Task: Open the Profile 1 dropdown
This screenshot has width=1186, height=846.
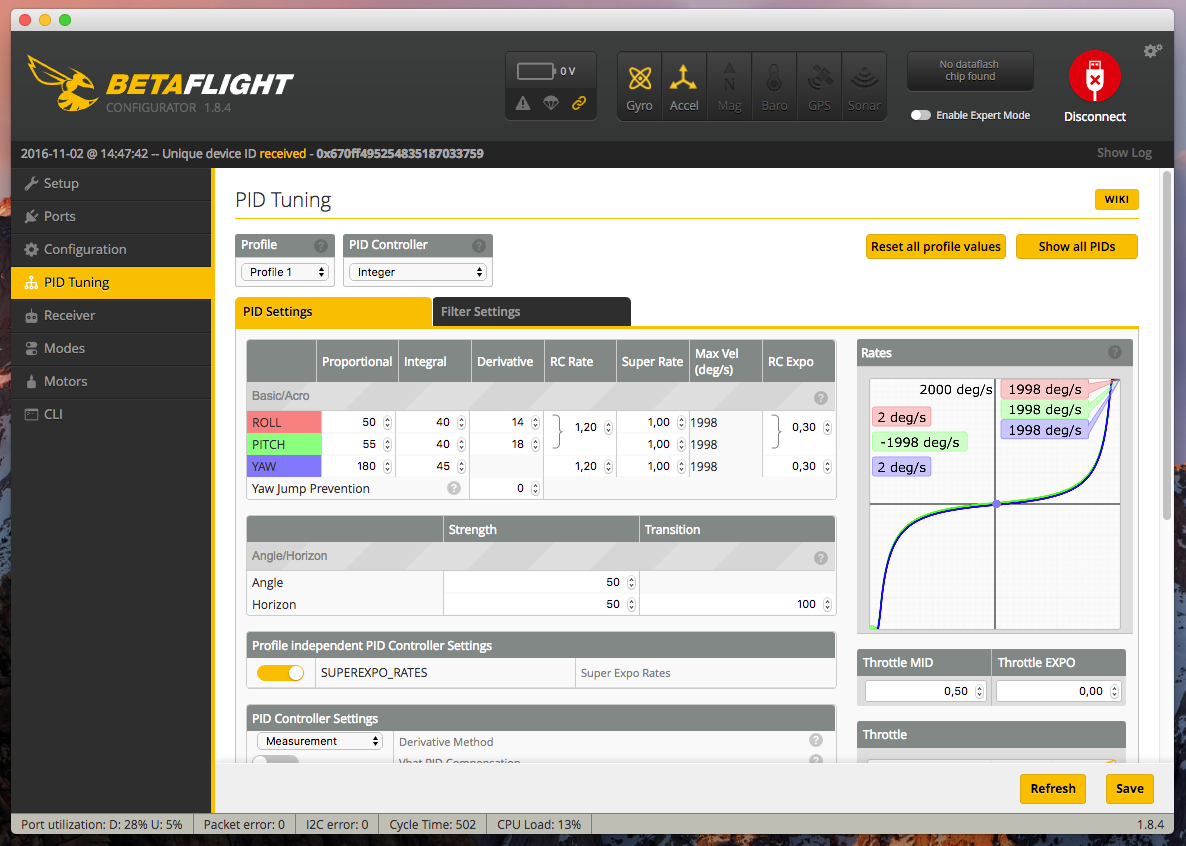Action: pyautogui.click(x=284, y=272)
